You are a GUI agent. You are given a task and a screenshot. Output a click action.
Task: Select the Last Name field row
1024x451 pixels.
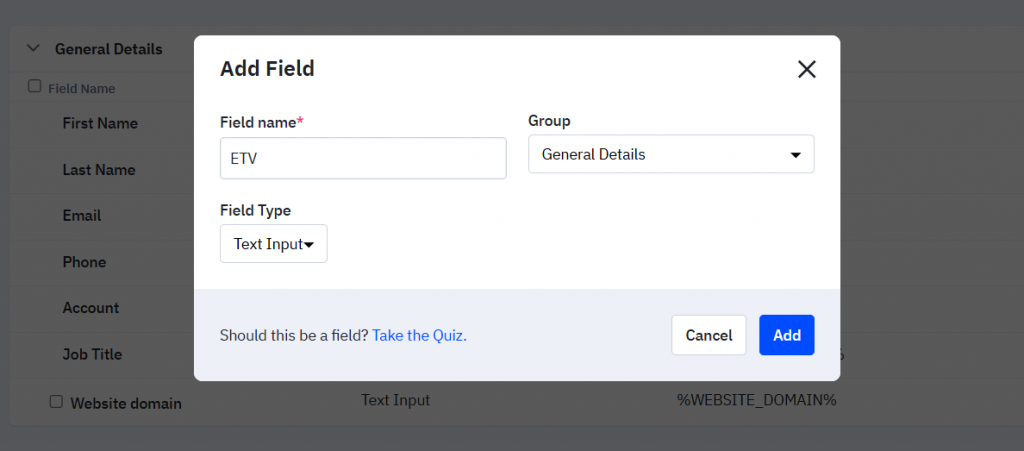(x=98, y=170)
